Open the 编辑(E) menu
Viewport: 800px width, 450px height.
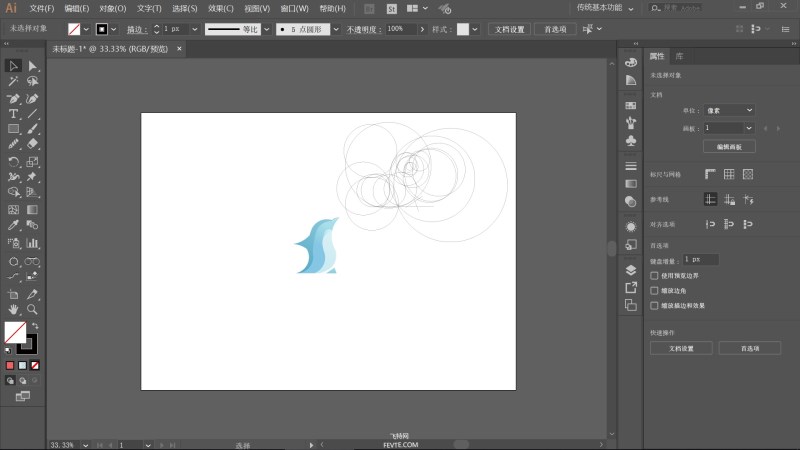[x=77, y=8]
